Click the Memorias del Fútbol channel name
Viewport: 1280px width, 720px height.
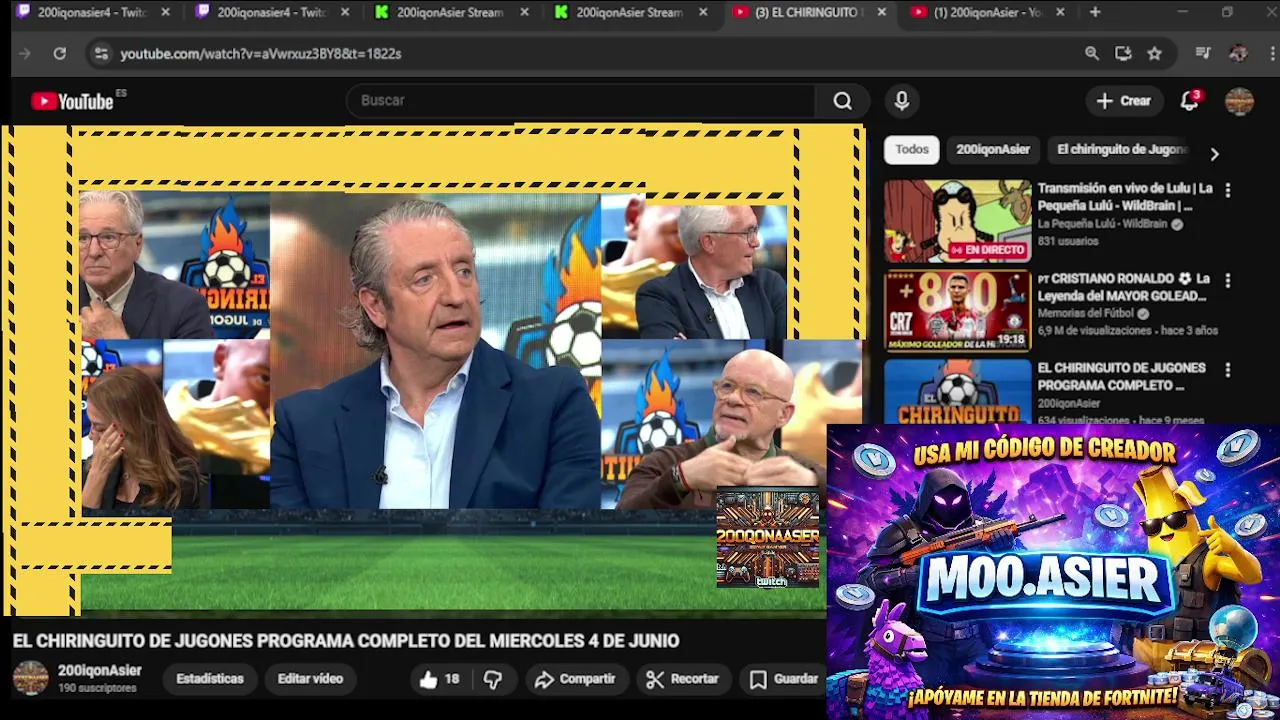1085,313
